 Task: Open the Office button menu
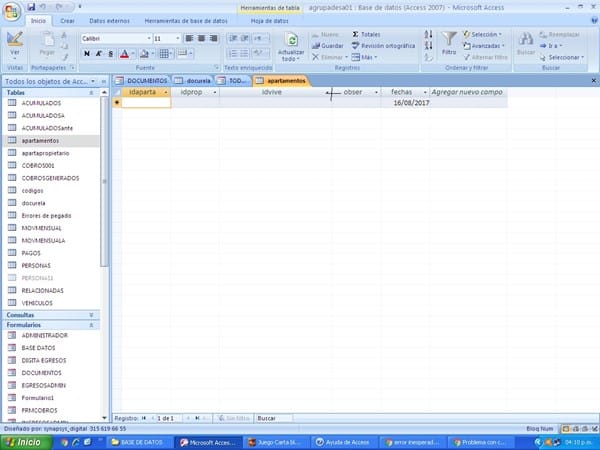click(11, 11)
